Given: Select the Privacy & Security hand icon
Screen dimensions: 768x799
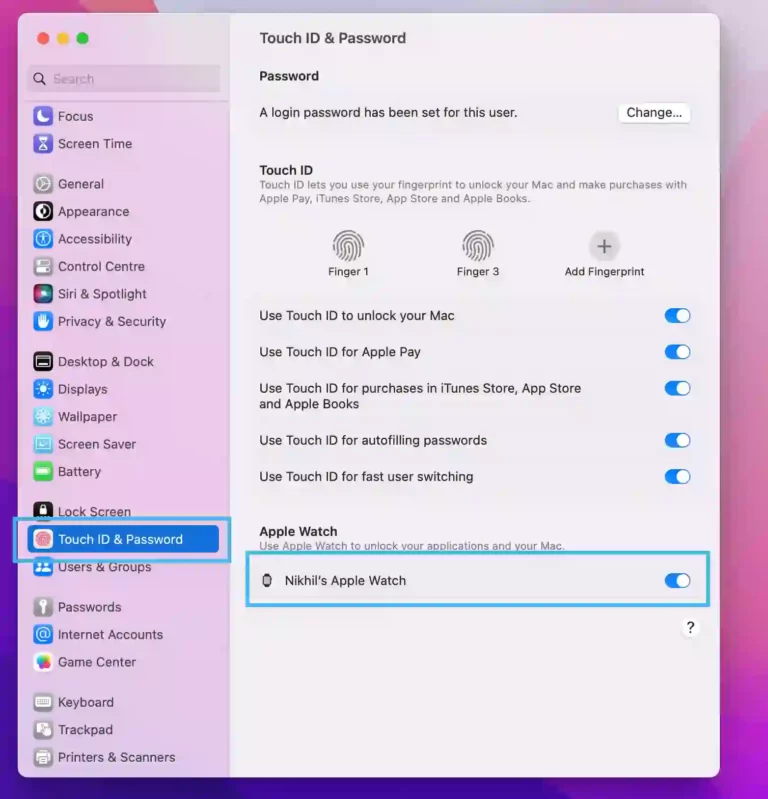Looking at the screenshot, I should [x=43, y=322].
